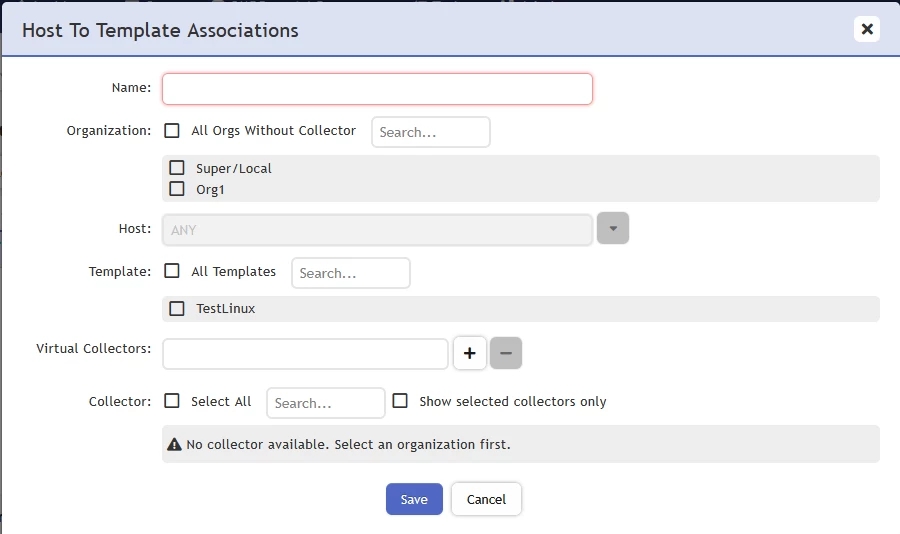Click the Host ANY combo field
This screenshot has width=900, height=534.
coord(377,230)
